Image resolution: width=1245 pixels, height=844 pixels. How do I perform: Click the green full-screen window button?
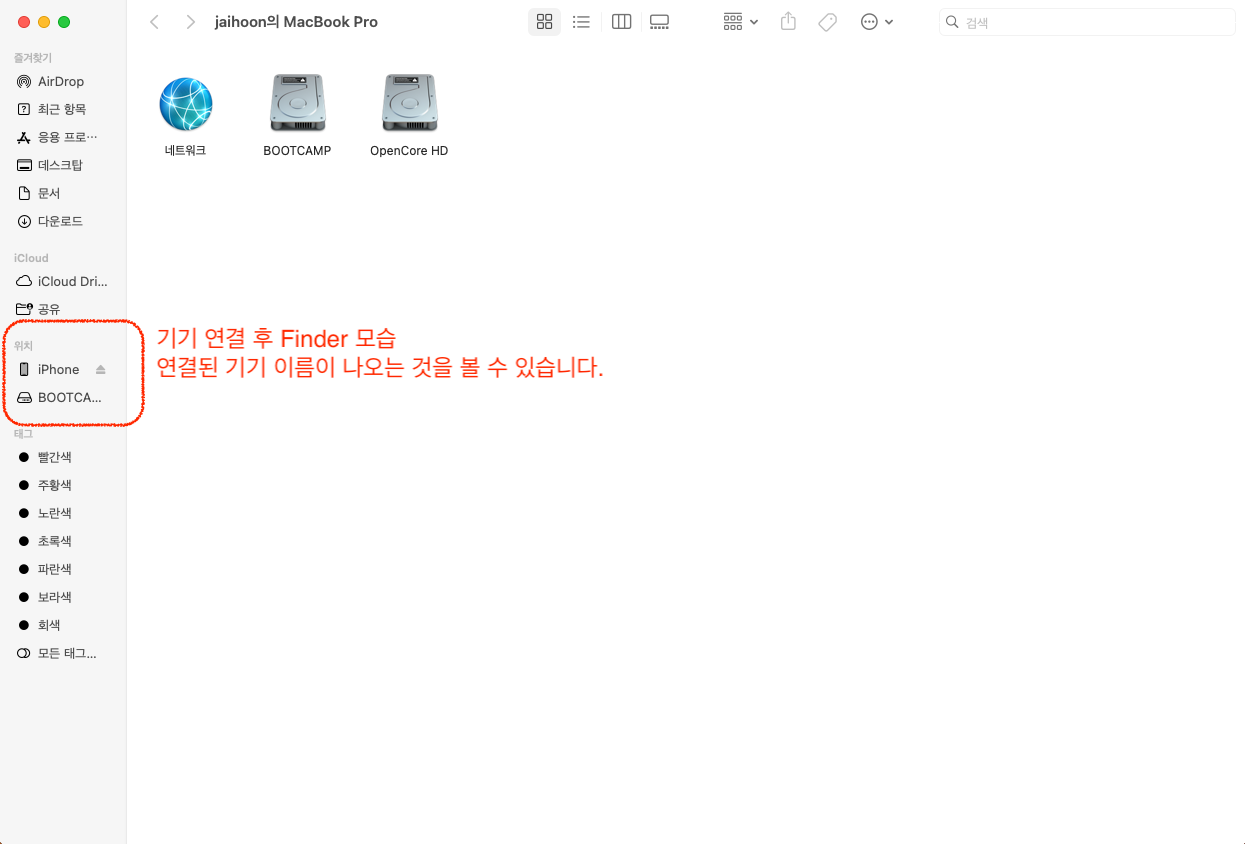tap(64, 22)
